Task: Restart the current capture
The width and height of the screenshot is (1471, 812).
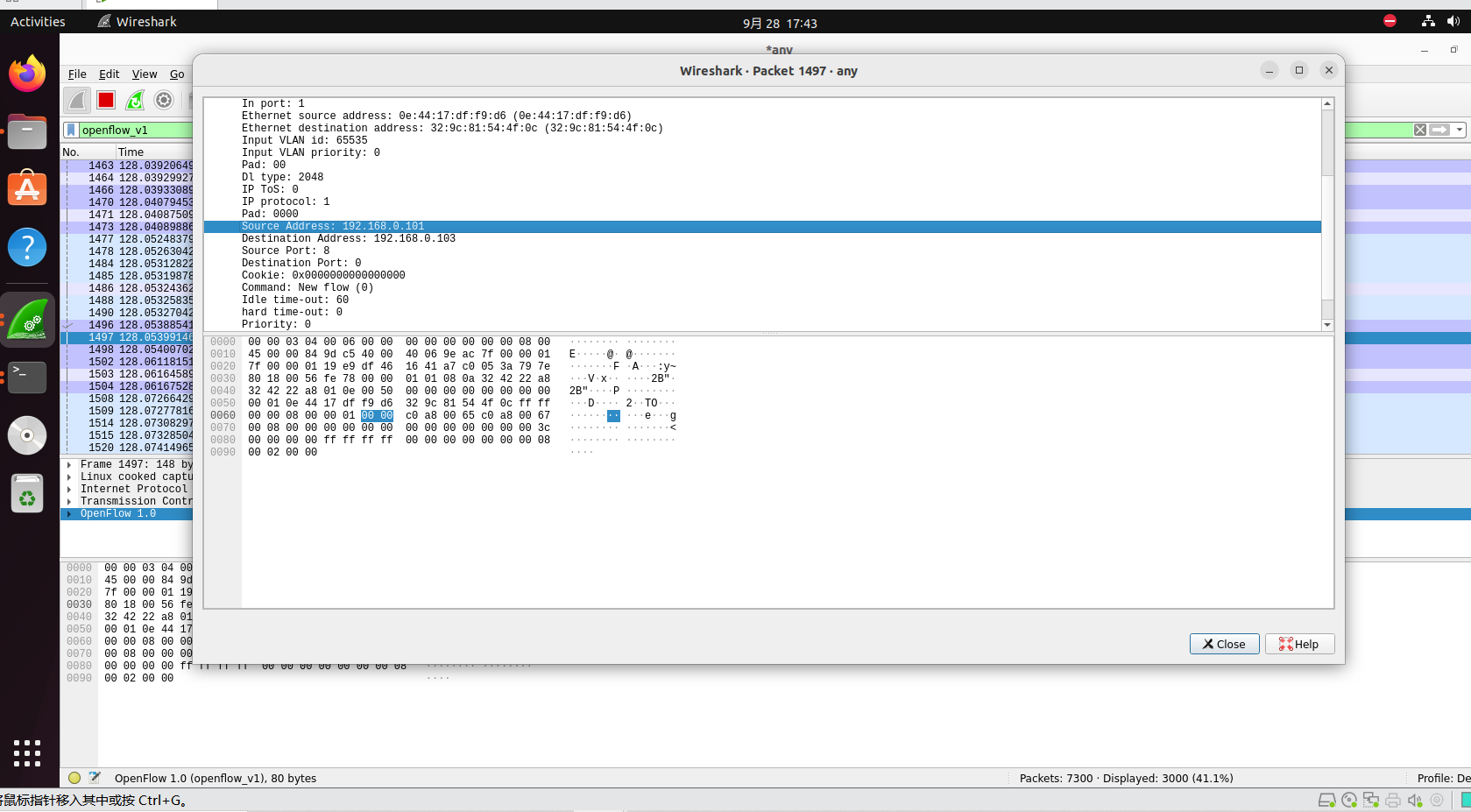Action: pyautogui.click(x=135, y=101)
